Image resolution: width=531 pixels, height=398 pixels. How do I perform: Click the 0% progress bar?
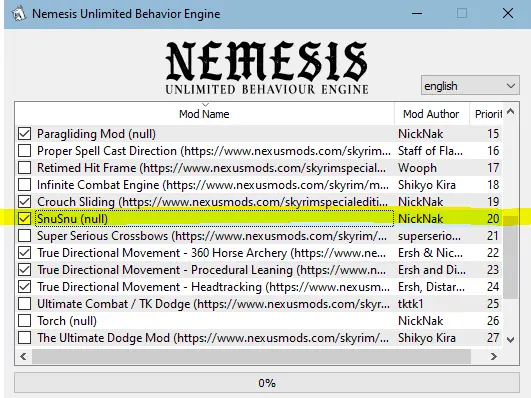267,383
